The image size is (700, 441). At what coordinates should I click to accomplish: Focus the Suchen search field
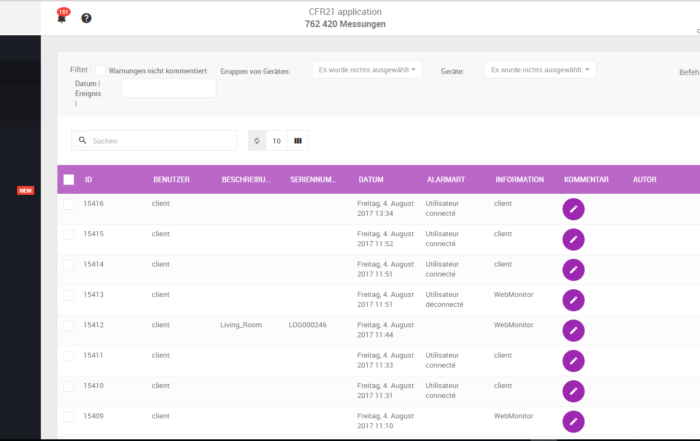154,141
